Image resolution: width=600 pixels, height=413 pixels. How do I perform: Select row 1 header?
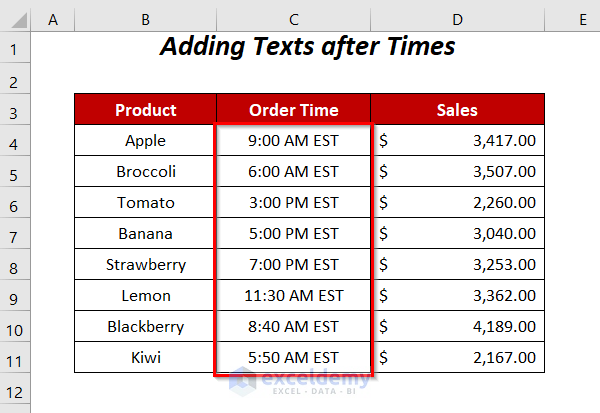click(x=15, y=47)
